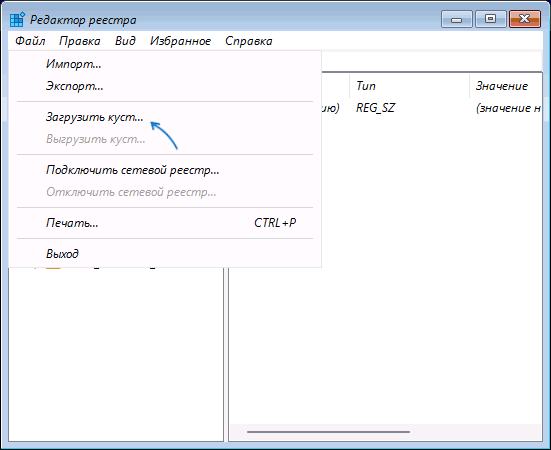The image size is (551, 450).
Task: Close the Registry Editor window
Action: (525, 19)
